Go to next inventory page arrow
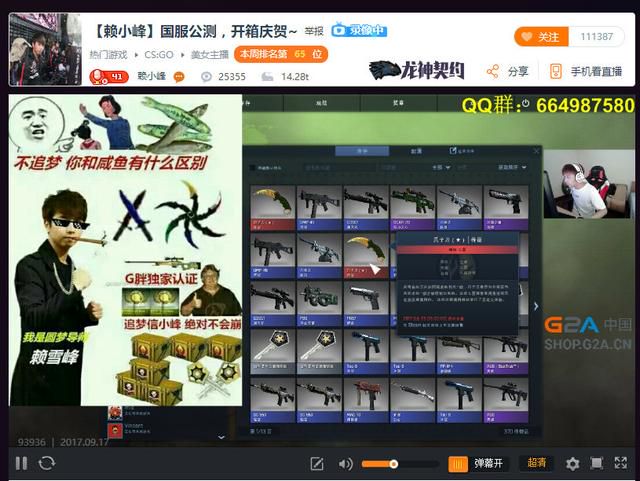Screen dimensions: 640x481 point(536,306)
